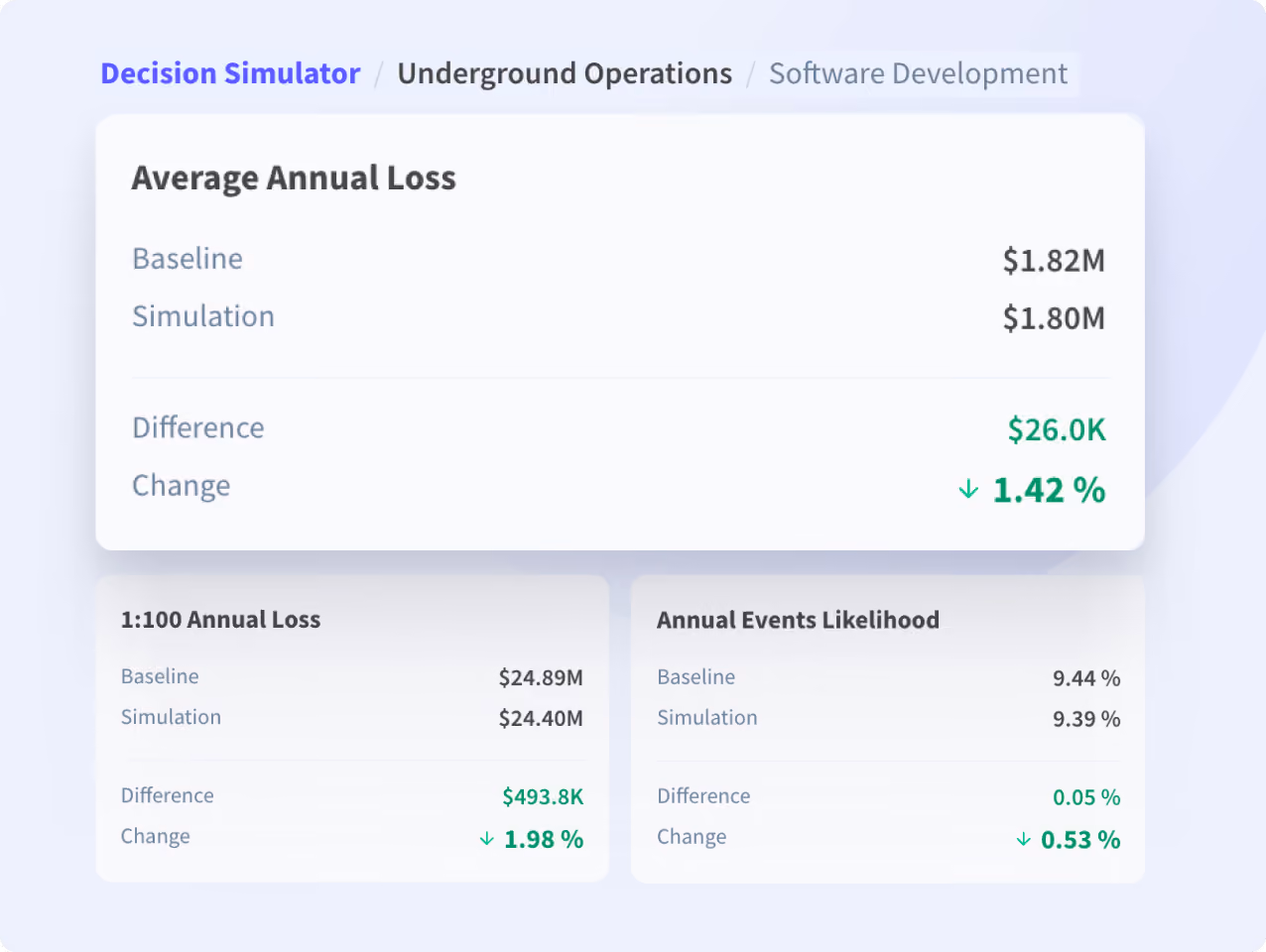Click Change label in Annual Events Likelihood card
Screen dimensions: 1266x952
[x=692, y=837]
